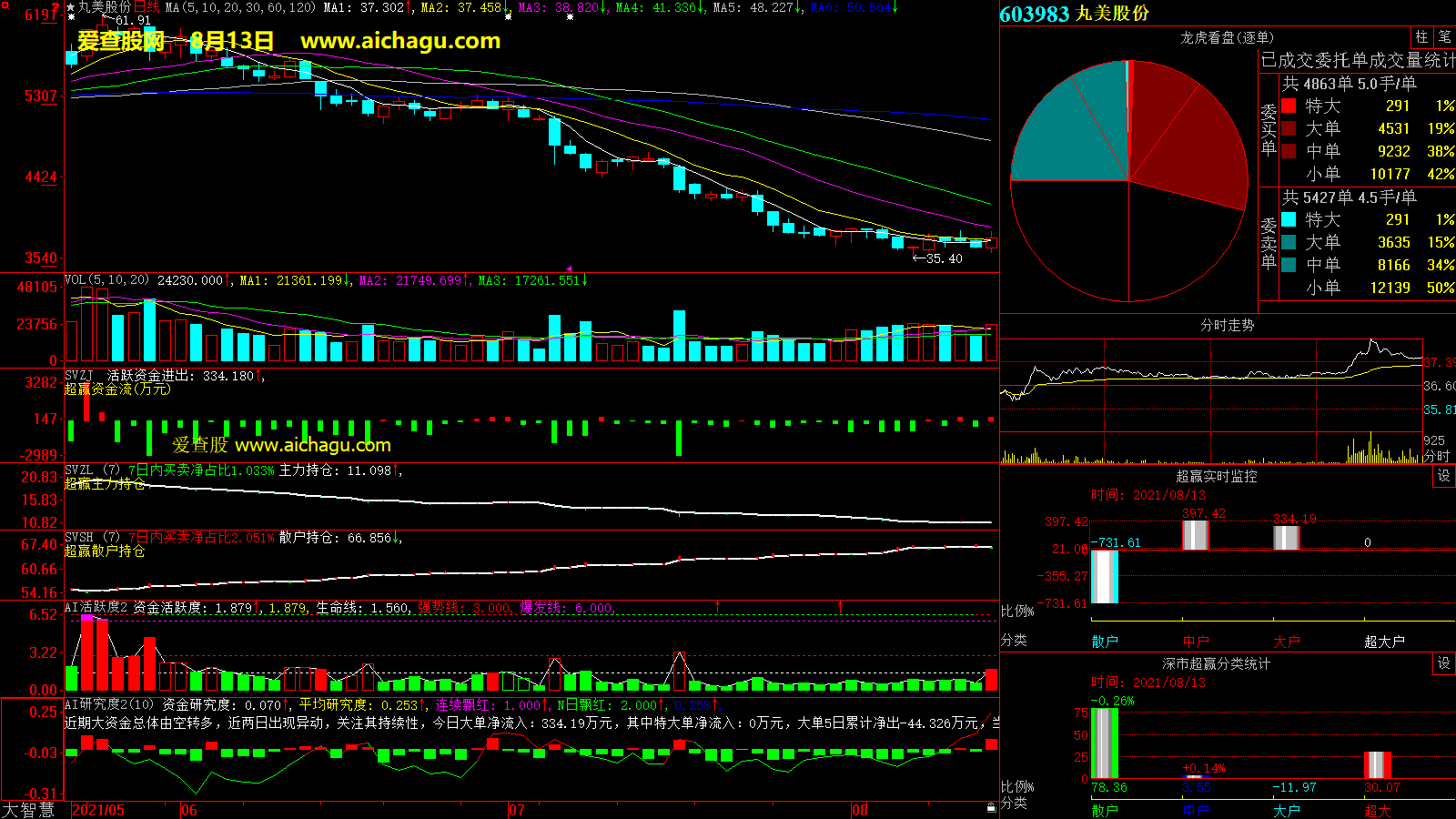Screen dimensions: 1456x819
Task: Click the stock code 603983 丸美股份
Action: [1074, 14]
